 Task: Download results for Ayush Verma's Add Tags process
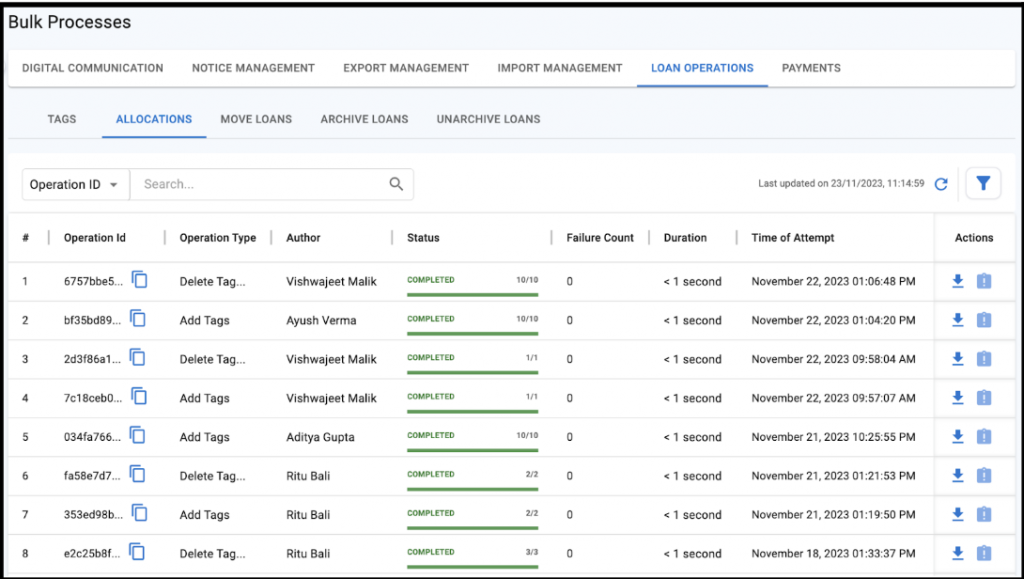(957, 320)
